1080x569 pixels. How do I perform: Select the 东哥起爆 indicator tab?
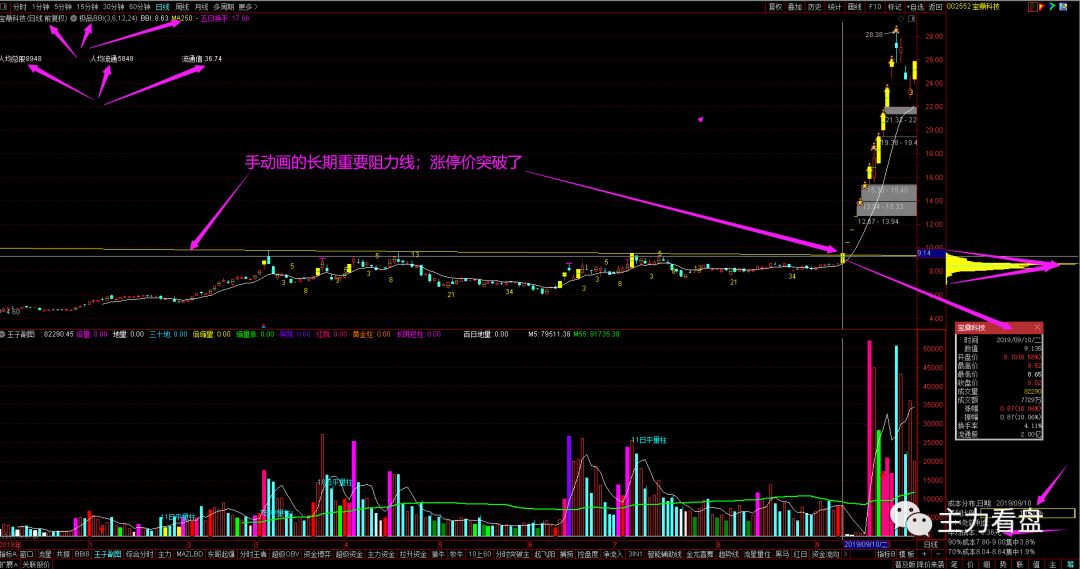click(x=221, y=555)
